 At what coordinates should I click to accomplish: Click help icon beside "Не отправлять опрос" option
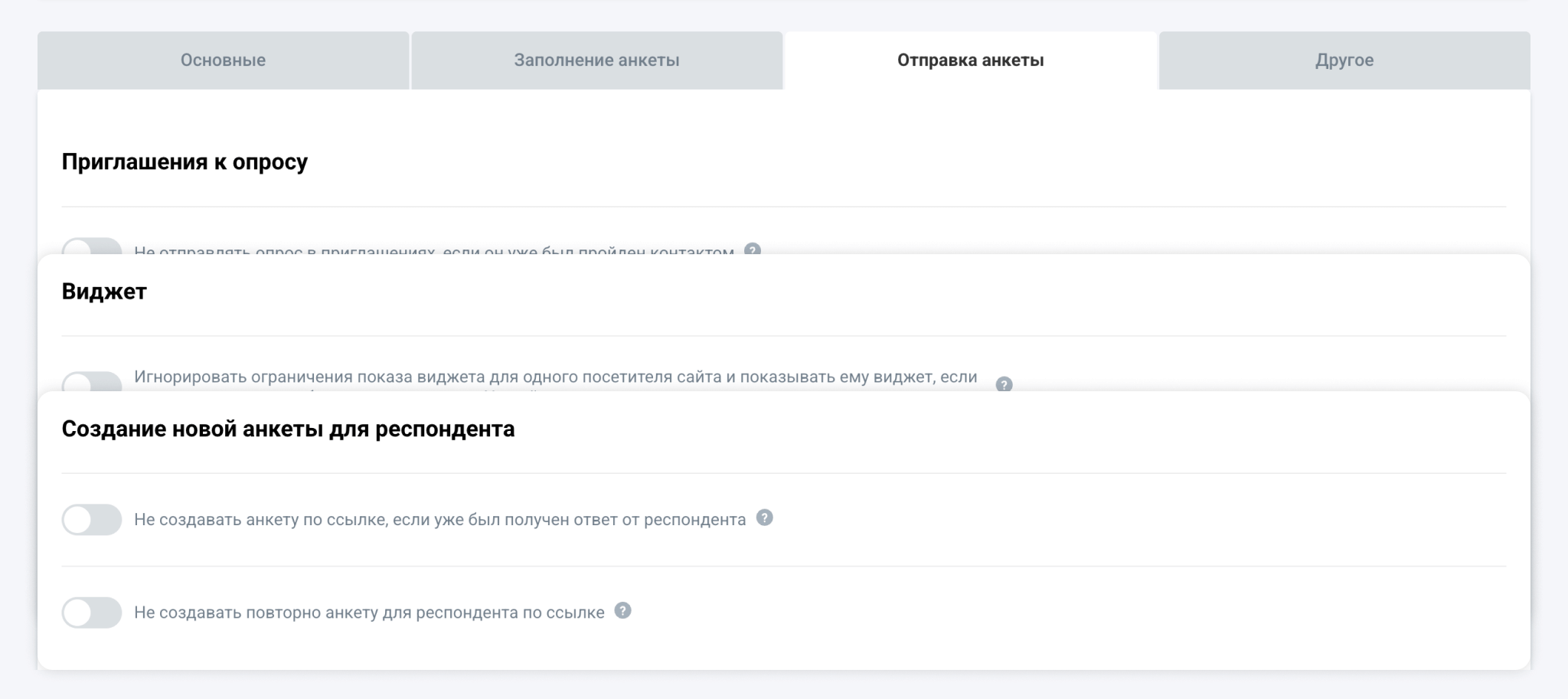point(753,249)
